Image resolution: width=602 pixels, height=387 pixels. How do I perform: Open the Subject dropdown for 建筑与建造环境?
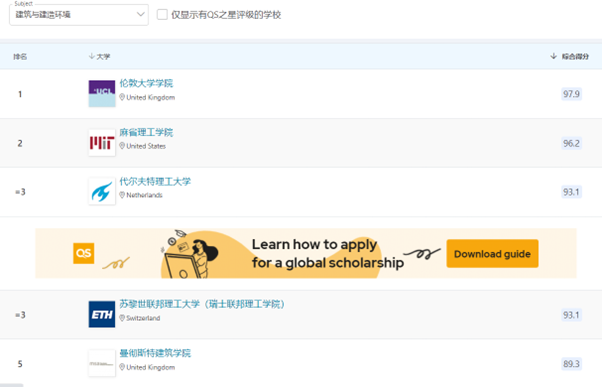coord(79,15)
